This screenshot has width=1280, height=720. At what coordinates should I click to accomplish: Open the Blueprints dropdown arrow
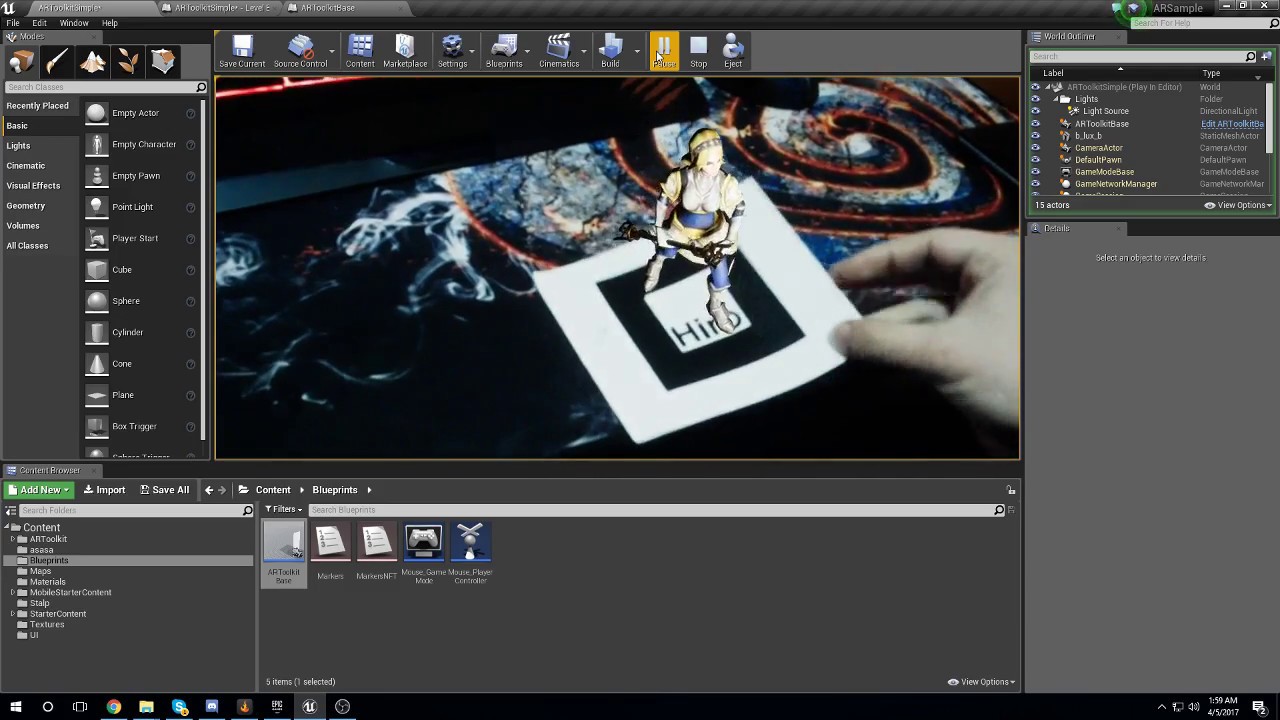[x=527, y=51]
